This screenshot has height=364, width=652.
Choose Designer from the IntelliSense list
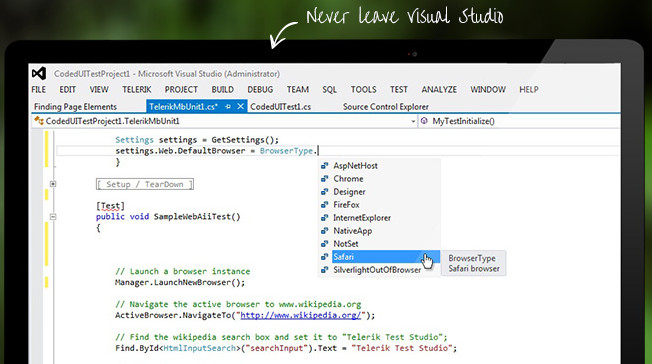point(349,192)
